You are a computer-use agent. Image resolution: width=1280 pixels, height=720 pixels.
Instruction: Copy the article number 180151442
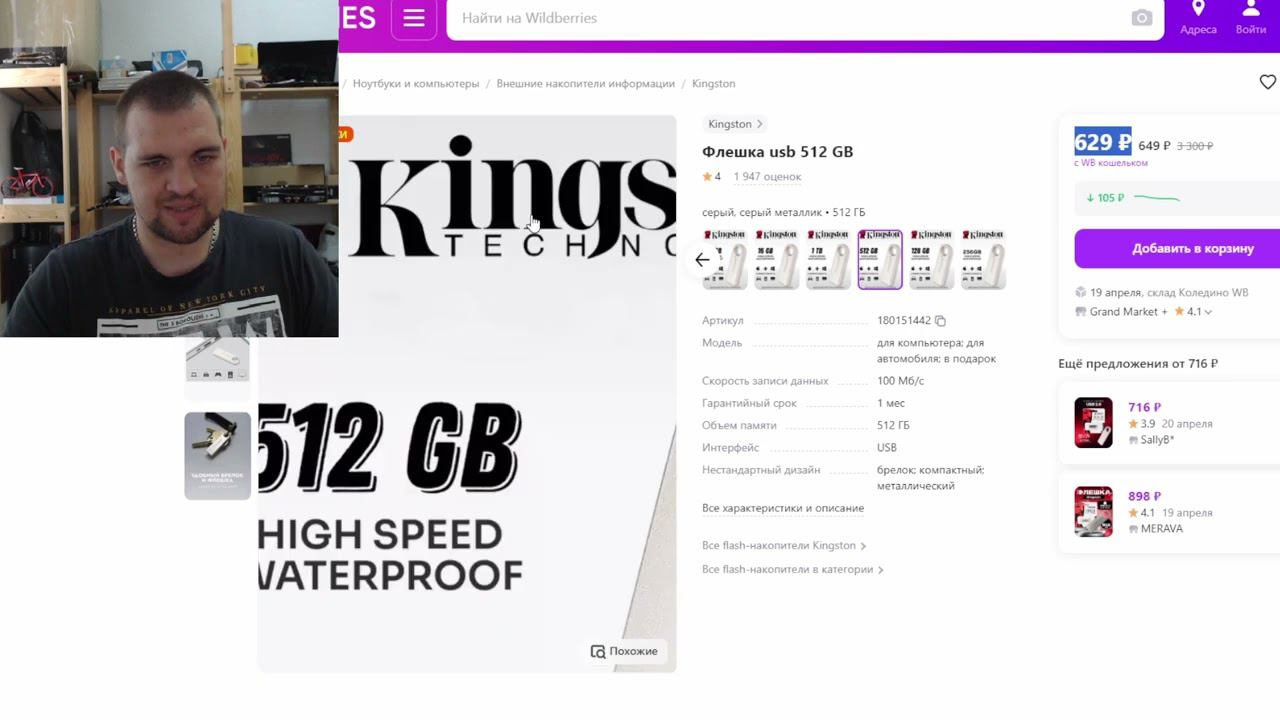[x=940, y=321]
